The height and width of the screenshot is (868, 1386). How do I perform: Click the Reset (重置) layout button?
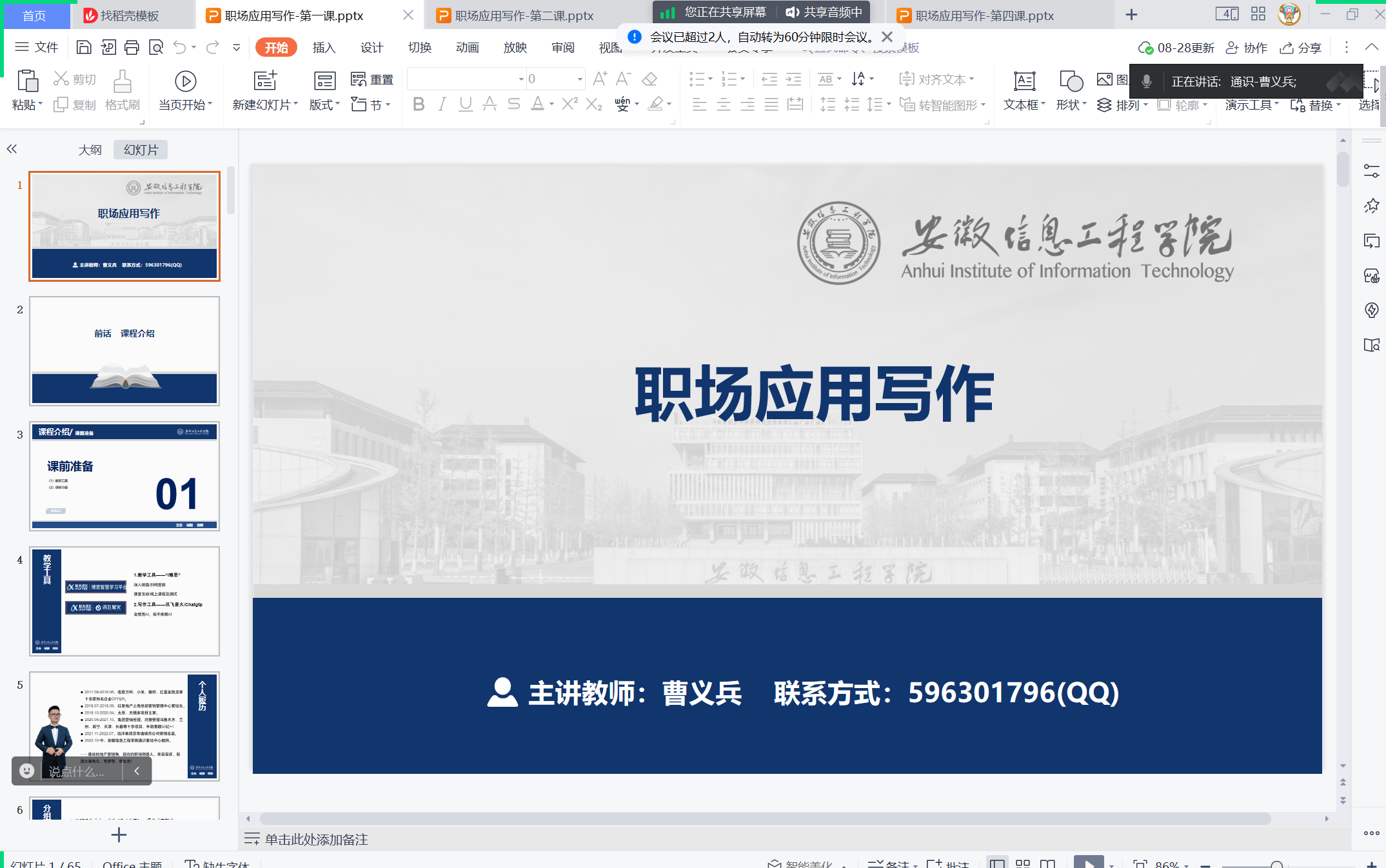pyautogui.click(x=372, y=79)
